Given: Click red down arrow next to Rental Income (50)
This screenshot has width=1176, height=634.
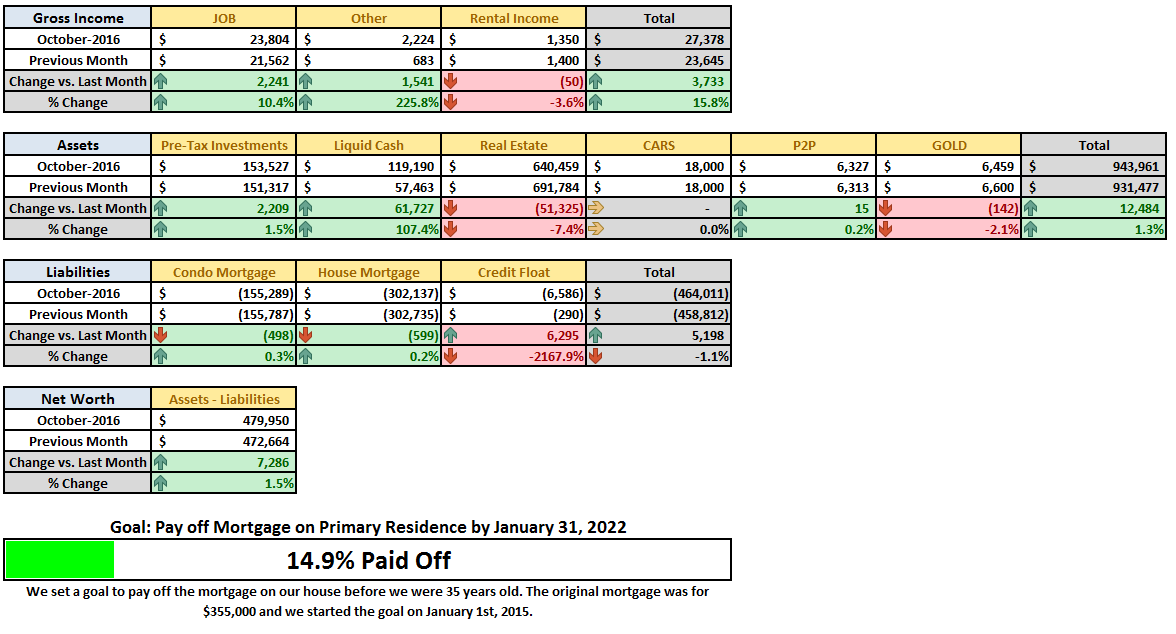Looking at the screenshot, I should [x=450, y=81].
